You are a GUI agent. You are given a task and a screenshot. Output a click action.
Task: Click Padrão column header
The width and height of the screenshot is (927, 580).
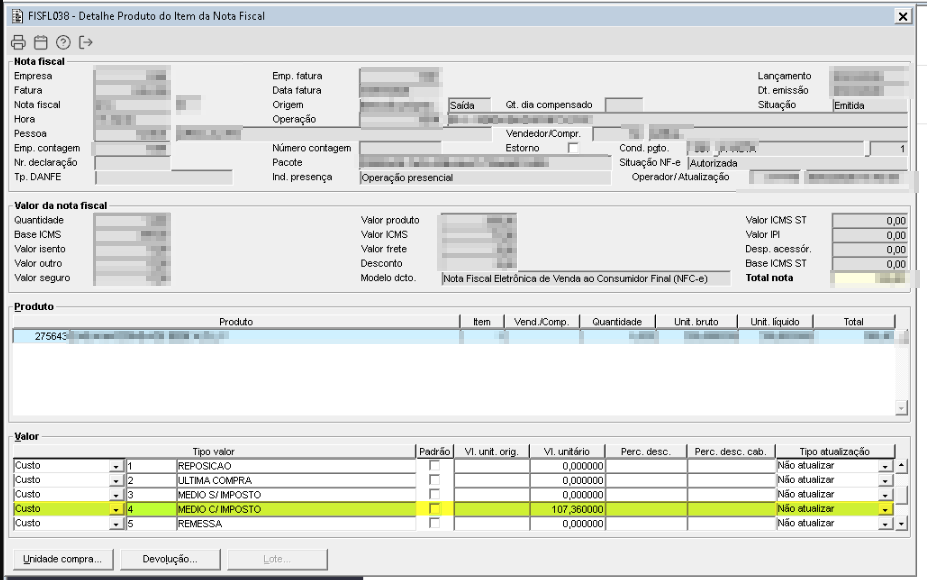click(435, 451)
